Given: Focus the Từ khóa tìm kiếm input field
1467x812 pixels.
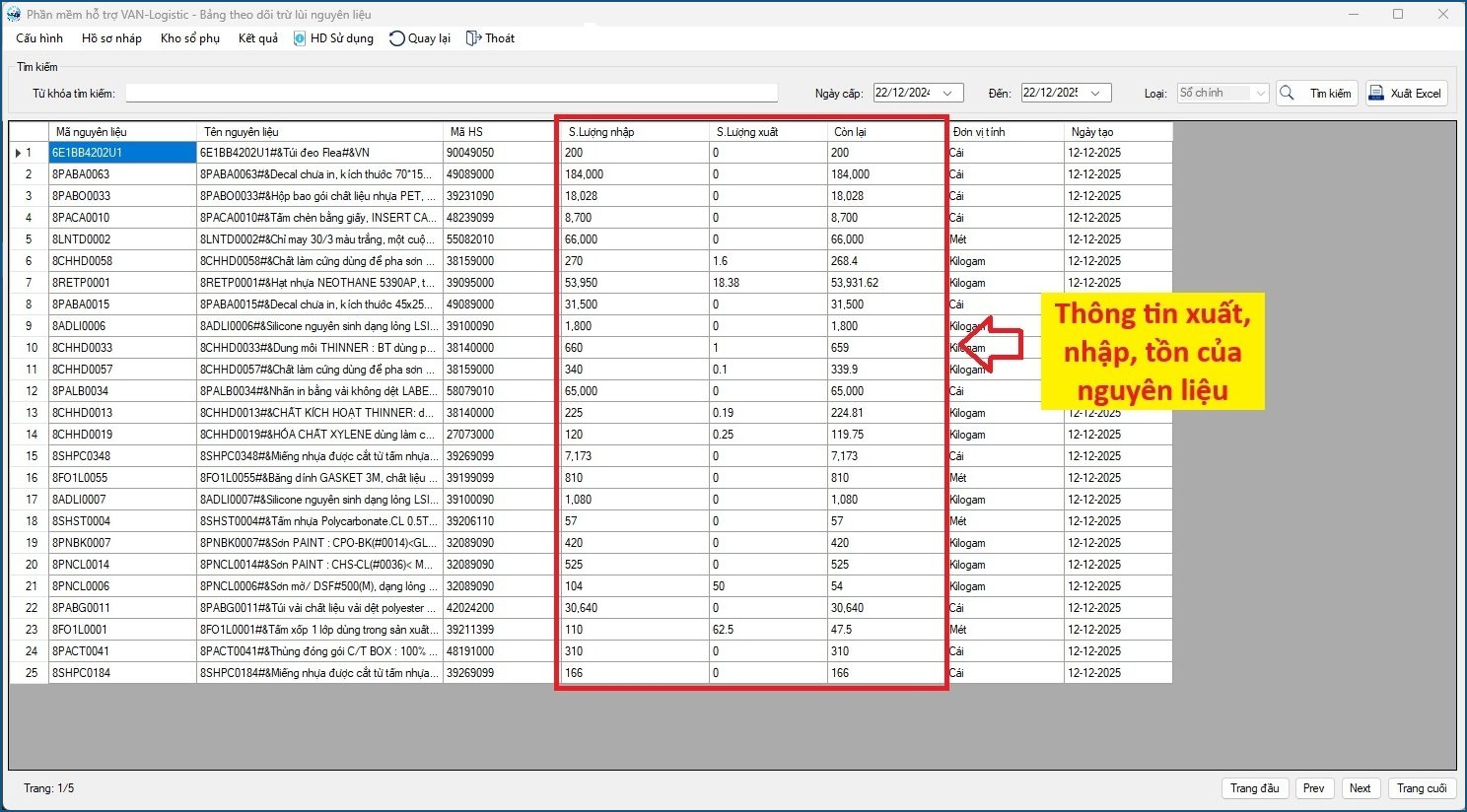Looking at the screenshot, I should [x=452, y=94].
